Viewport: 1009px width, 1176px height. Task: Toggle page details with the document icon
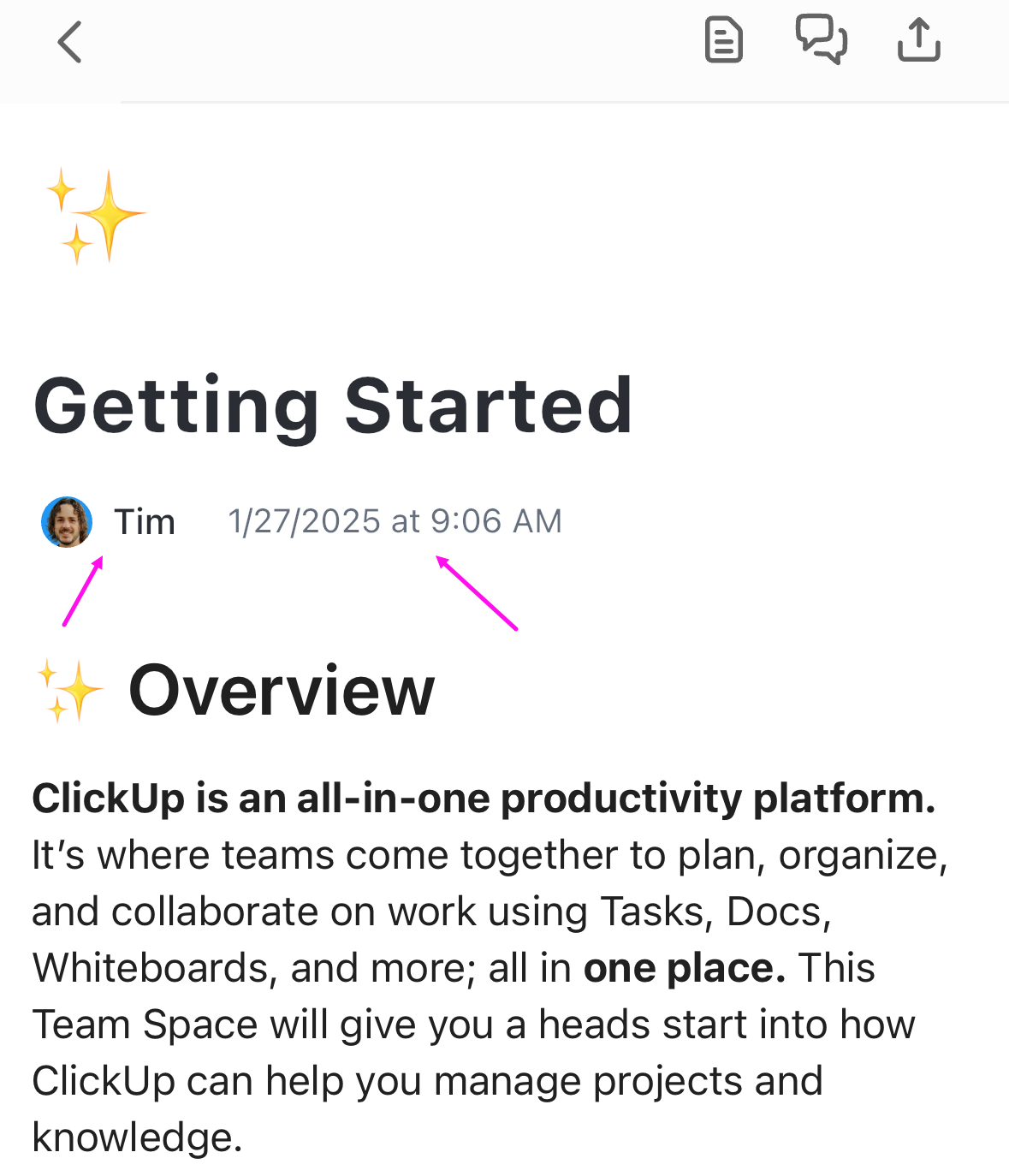pos(722,40)
